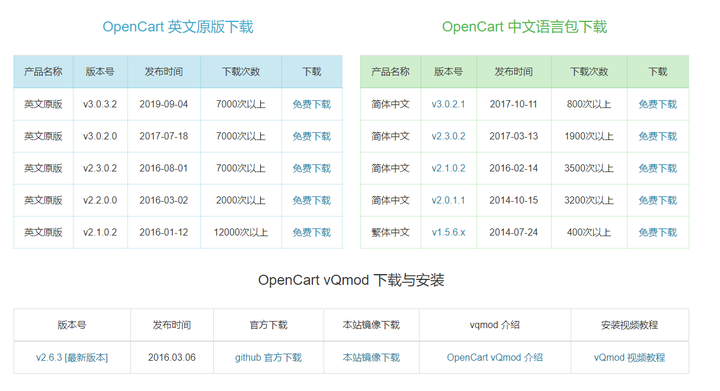Viewport: 720px width, 391px height.
Task: Click the 下载次数 header in the English table
Action: pyautogui.click(x=241, y=72)
